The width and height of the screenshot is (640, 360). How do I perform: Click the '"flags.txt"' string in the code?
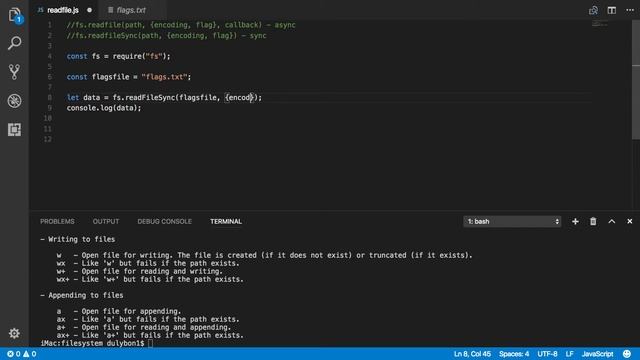[x=164, y=77]
